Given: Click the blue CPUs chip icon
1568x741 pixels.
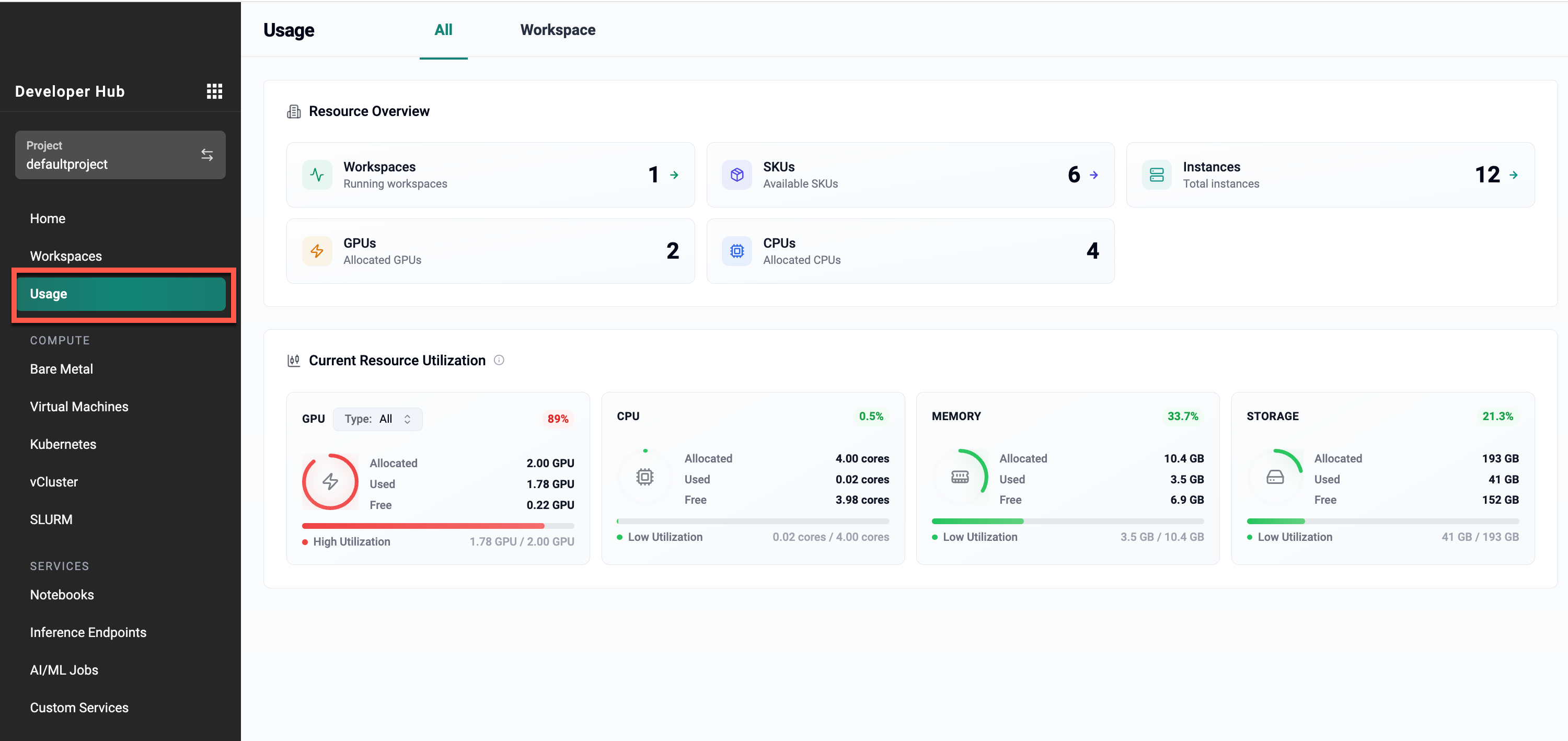Looking at the screenshot, I should click(736, 251).
